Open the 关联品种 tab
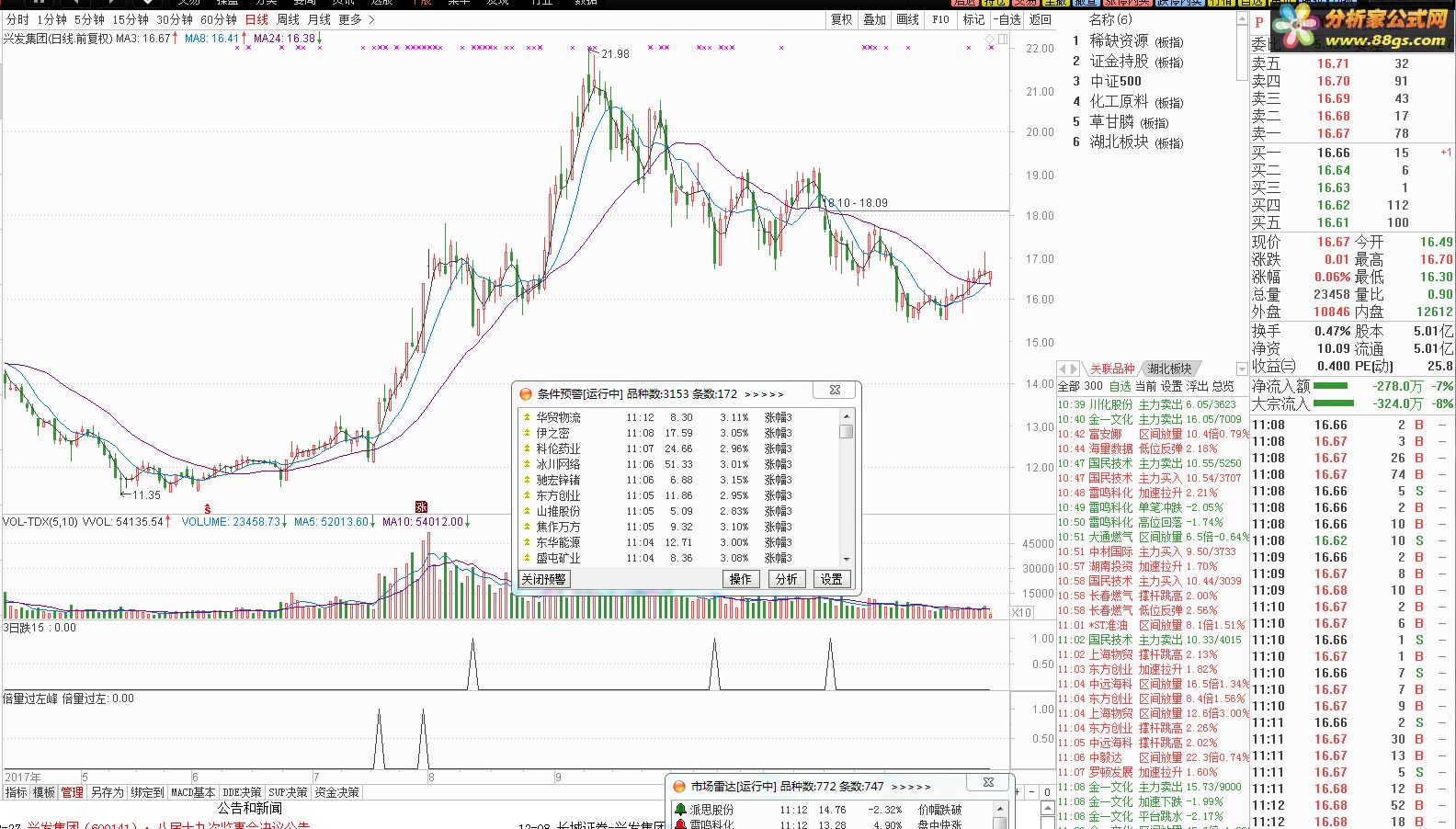This screenshot has width=1456, height=829. 1112,369
